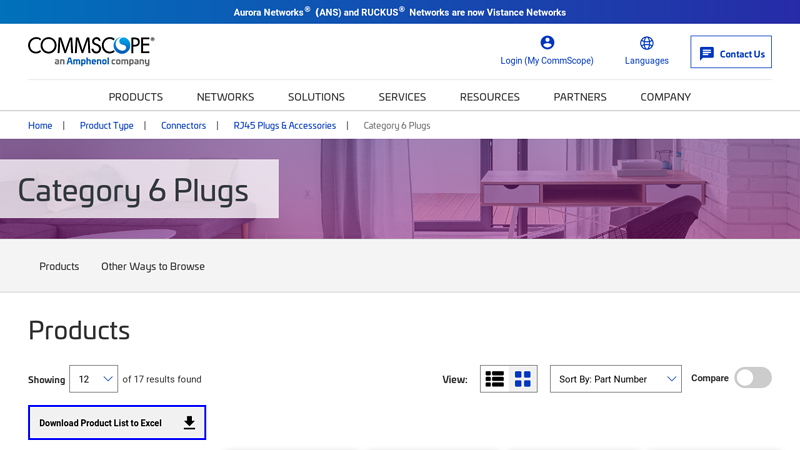800x450 pixels.
Task: Open the RESOURCES menu
Action: 490,97
